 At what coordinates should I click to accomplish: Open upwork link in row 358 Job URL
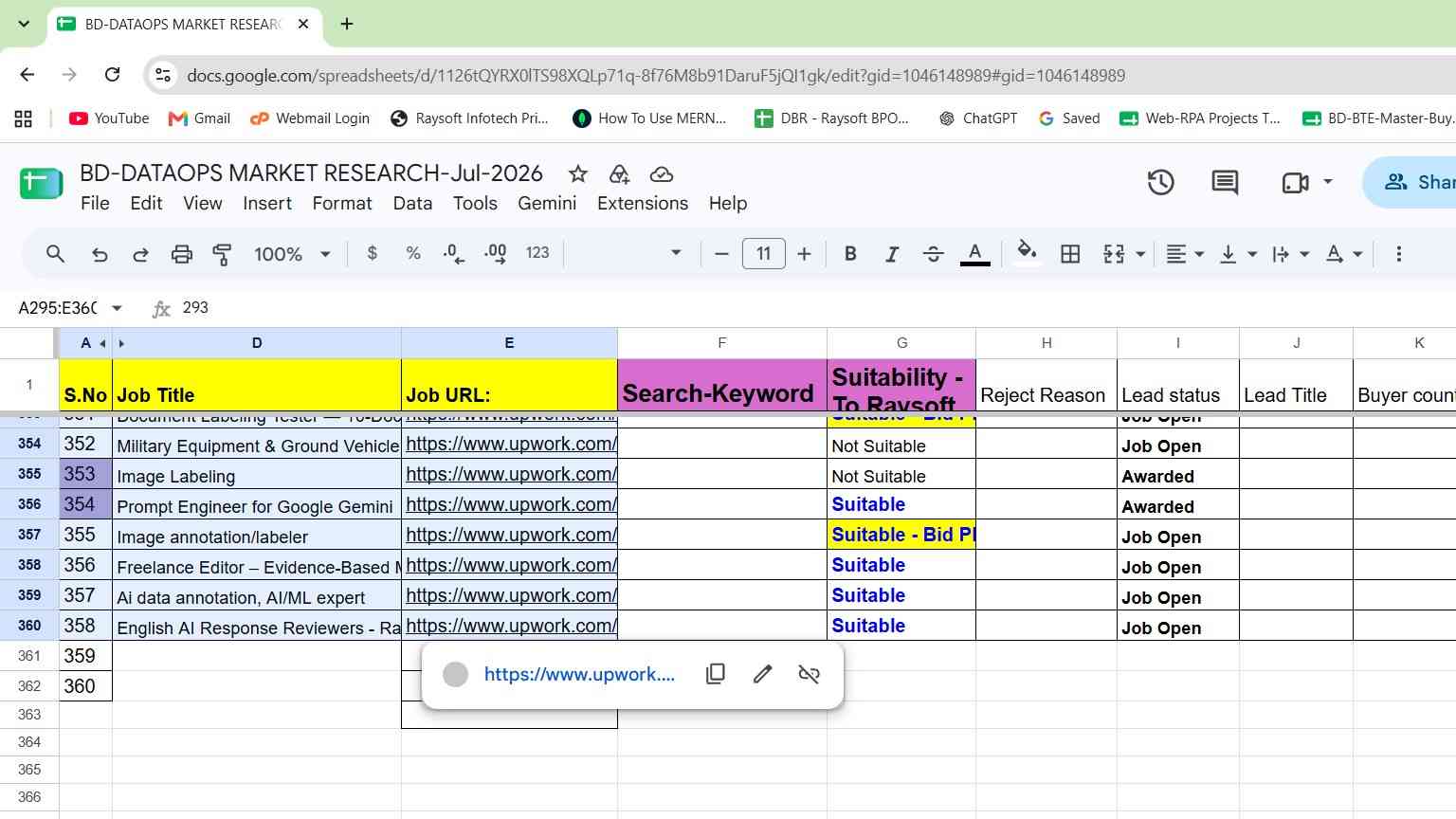click(511, 565)
